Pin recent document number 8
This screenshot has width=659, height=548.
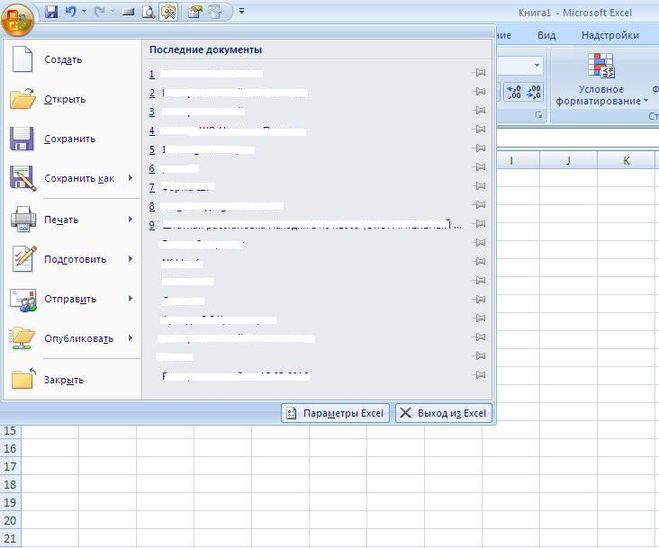click(479, 205)
